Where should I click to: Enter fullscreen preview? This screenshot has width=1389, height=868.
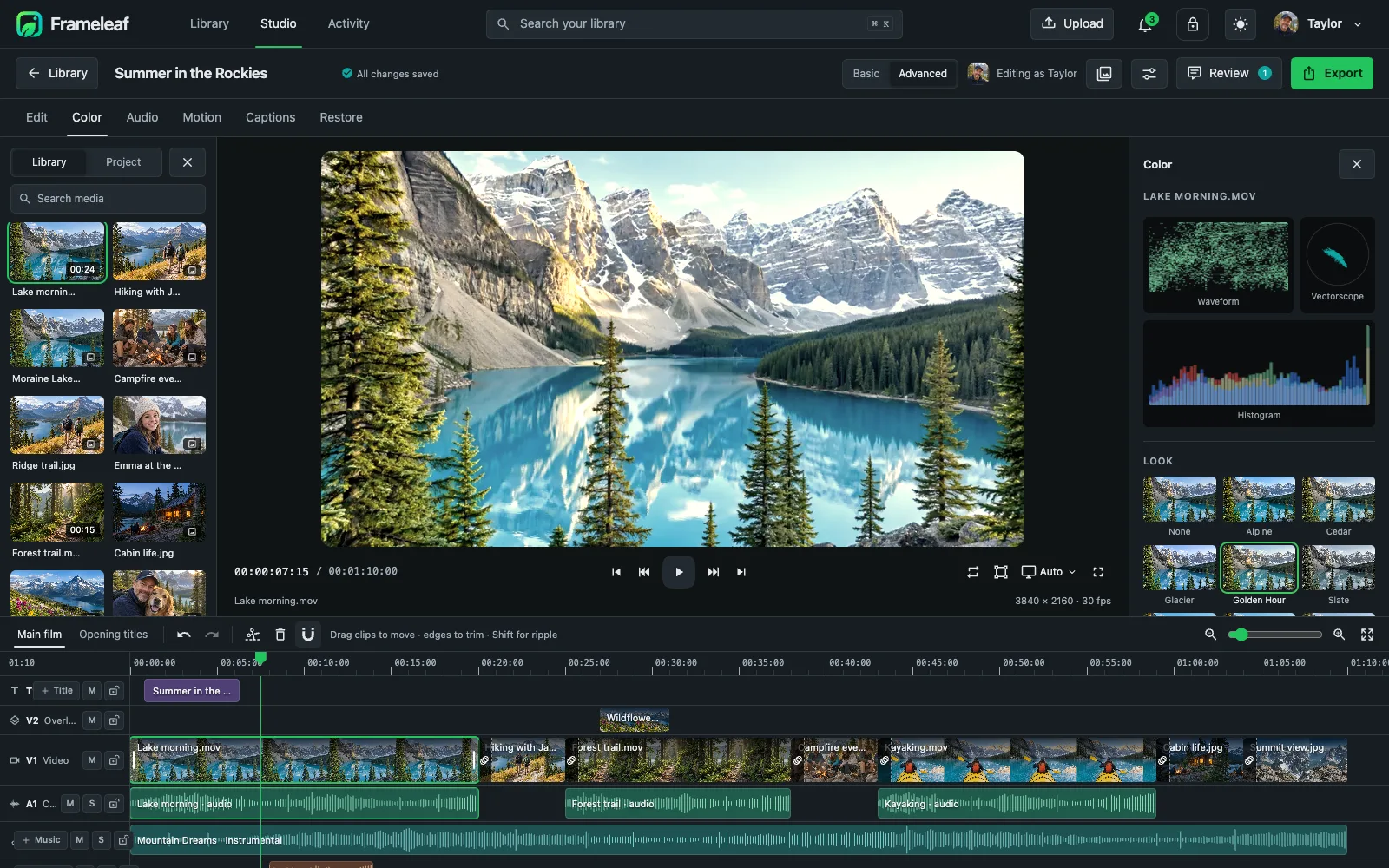pyautogui.click(x=1098, y=572)
